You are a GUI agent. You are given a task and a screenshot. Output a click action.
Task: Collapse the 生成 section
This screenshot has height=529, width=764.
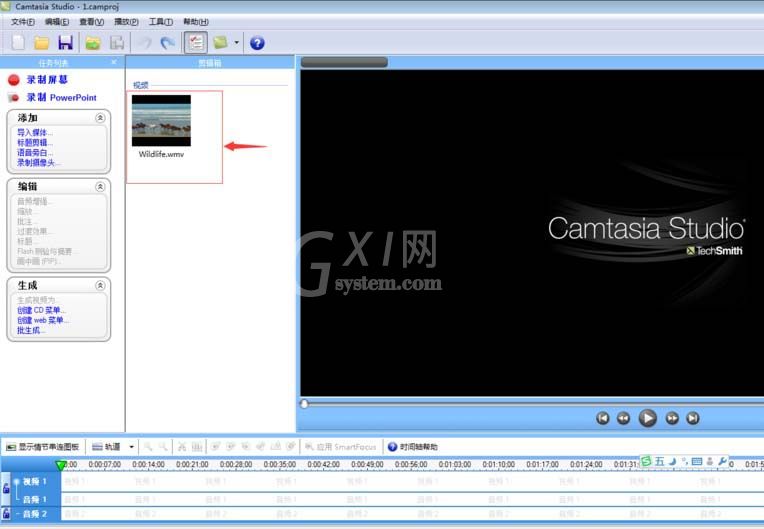100,285
